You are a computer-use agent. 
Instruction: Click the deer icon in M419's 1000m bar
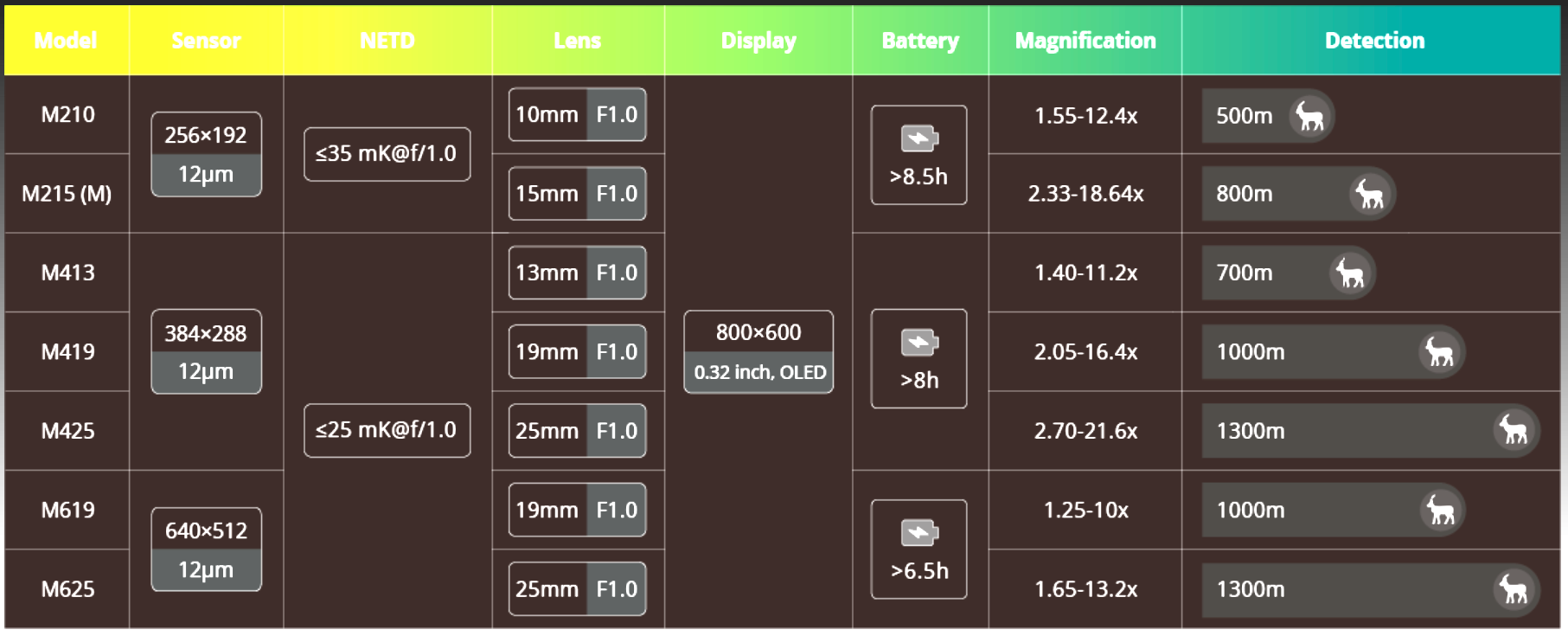(1440, 352)
